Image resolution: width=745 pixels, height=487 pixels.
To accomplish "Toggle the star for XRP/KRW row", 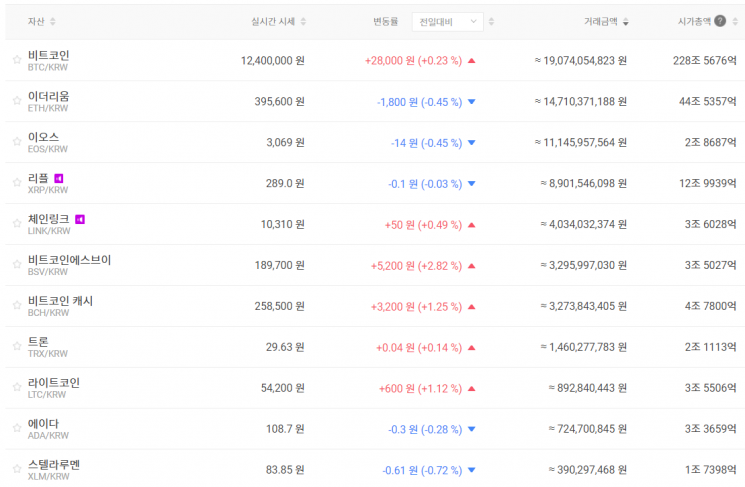I will [x=17, y=182].
